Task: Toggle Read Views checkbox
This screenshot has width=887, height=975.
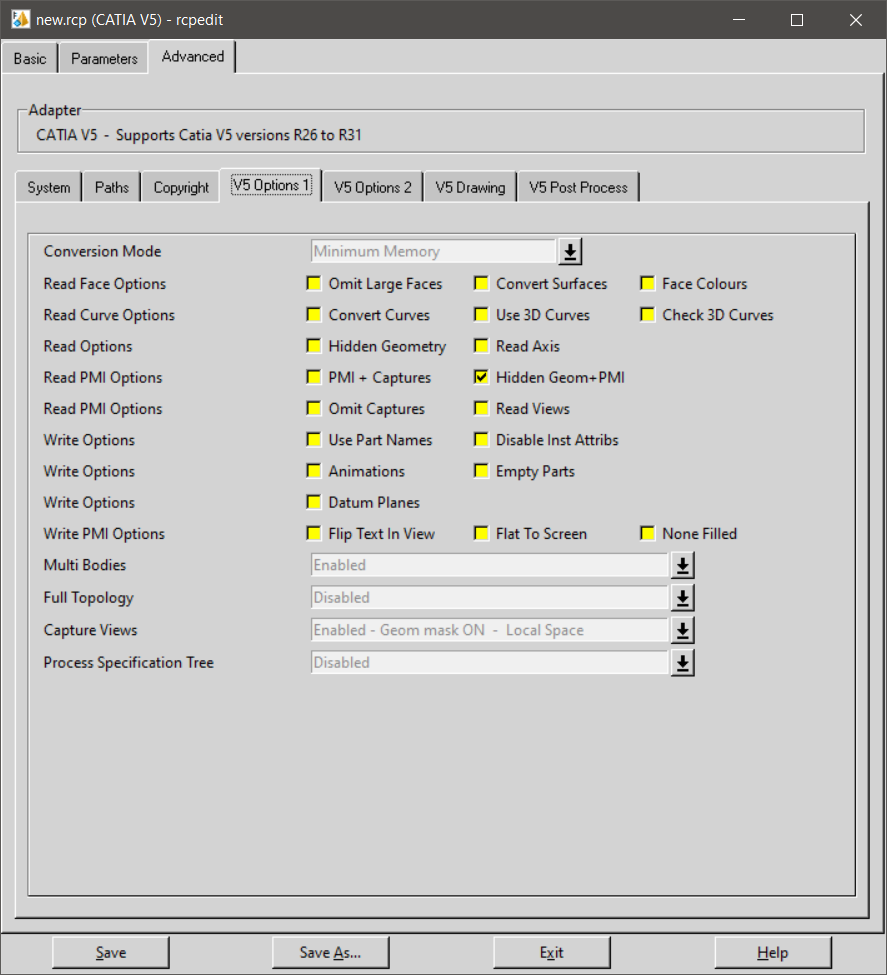Action: (x=481, y=409)
